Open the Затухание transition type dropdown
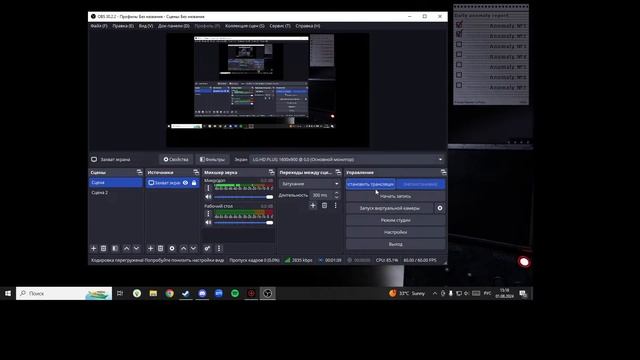Screen dimensions: 640x360 (310, 184)
